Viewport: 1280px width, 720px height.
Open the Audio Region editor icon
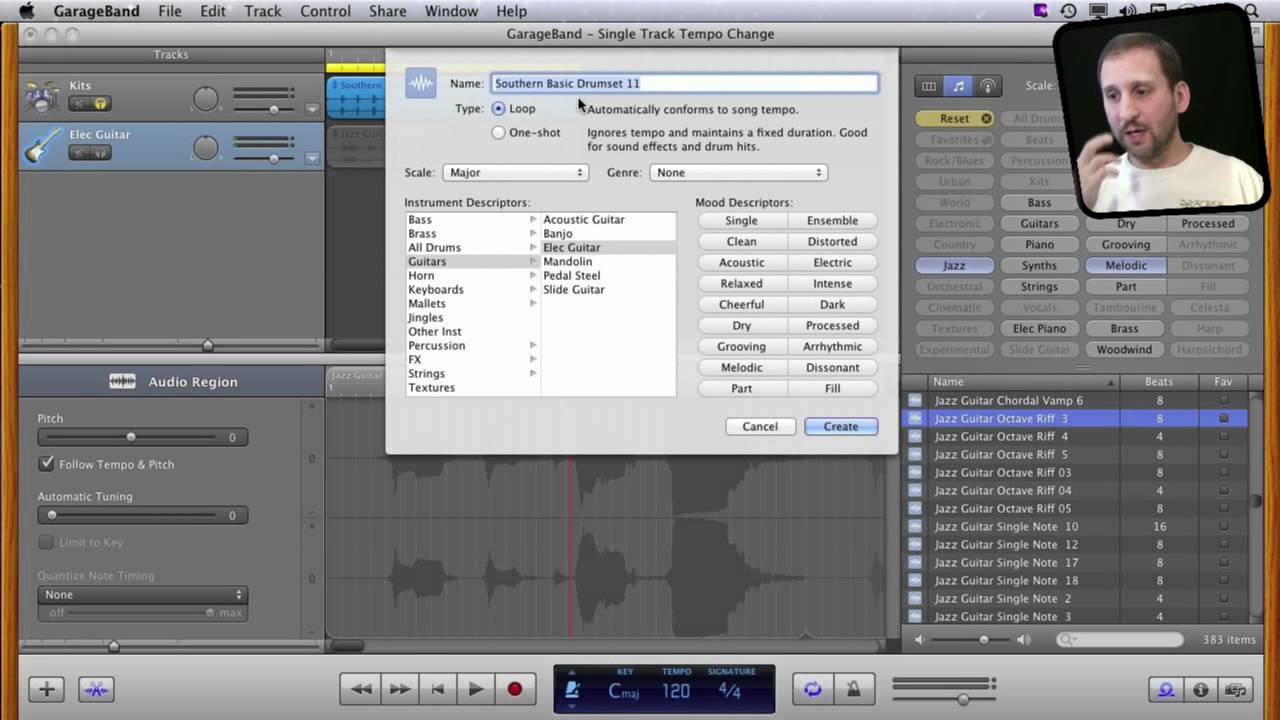pos(122,381)
